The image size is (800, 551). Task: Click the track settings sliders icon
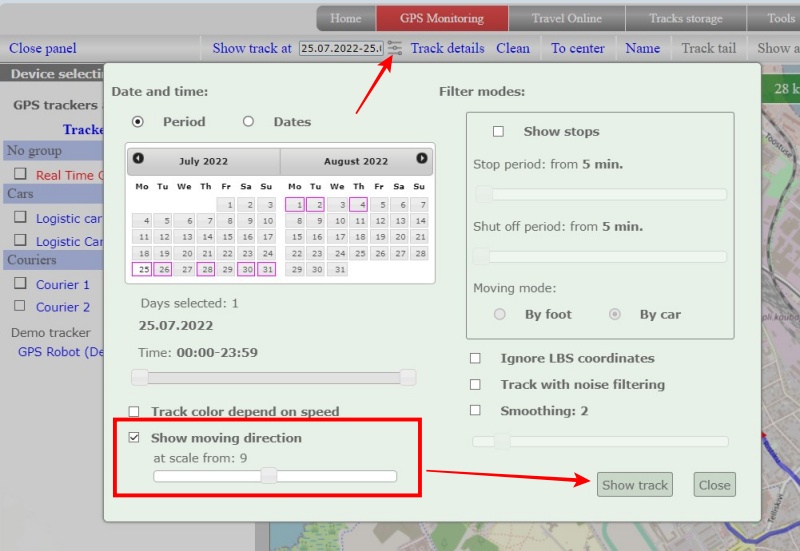point(395,48)
